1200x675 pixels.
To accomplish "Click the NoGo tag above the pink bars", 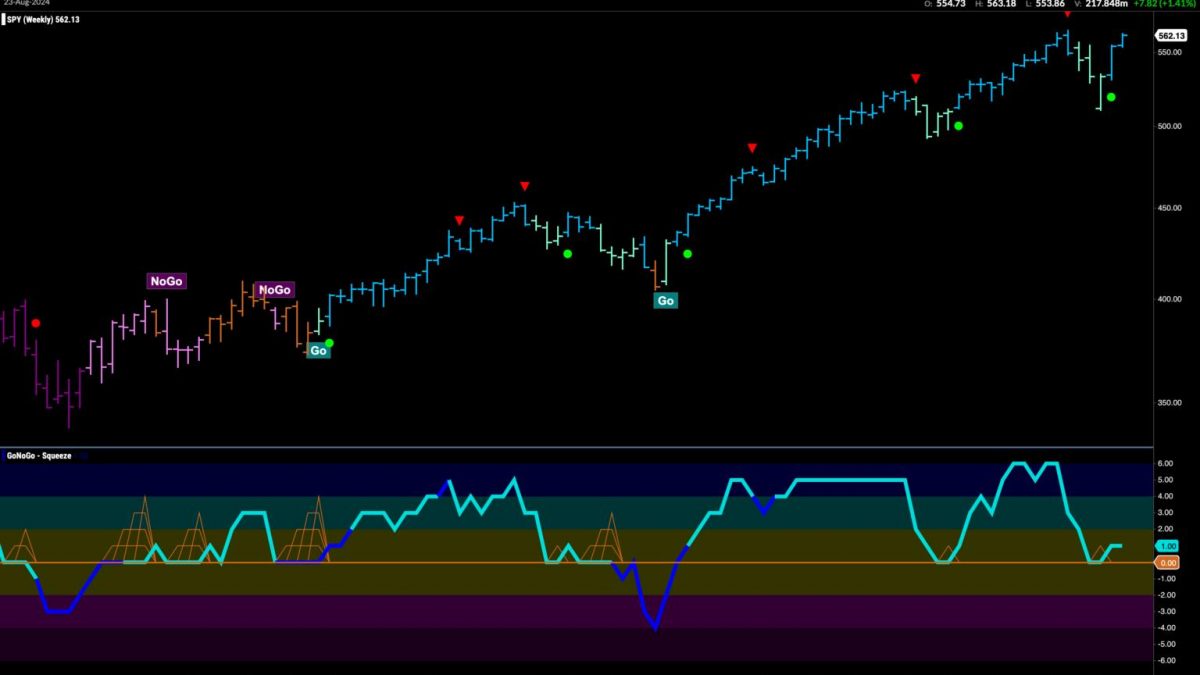I will [x=167, y=281].
